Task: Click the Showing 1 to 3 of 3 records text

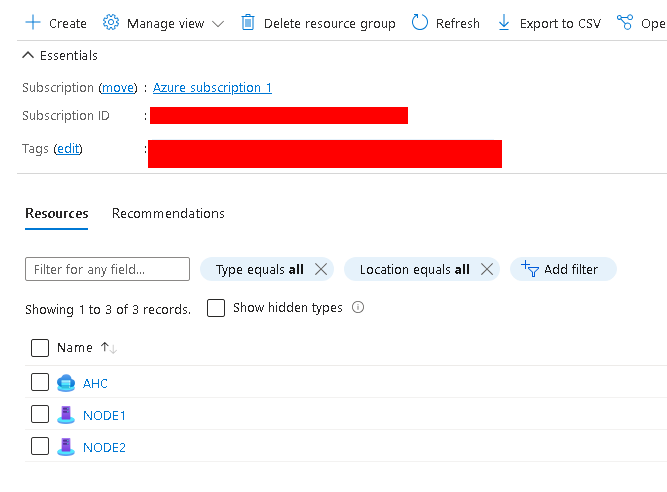Action: (x=108, y=309)
